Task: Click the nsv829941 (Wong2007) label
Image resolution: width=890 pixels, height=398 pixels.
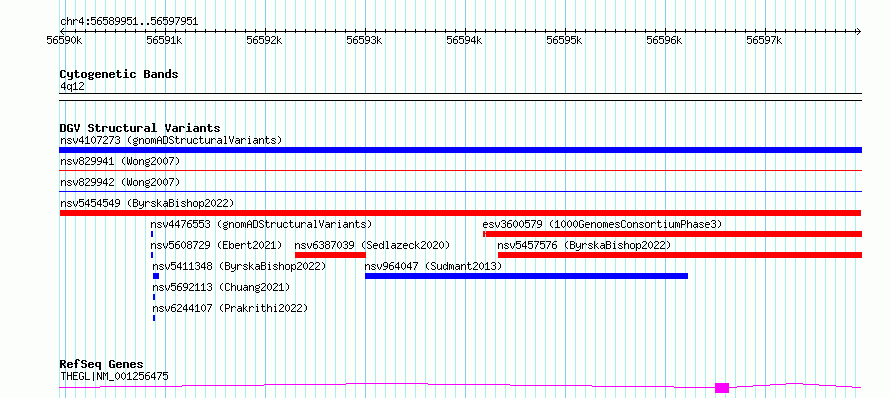Action: pos(120,162)
